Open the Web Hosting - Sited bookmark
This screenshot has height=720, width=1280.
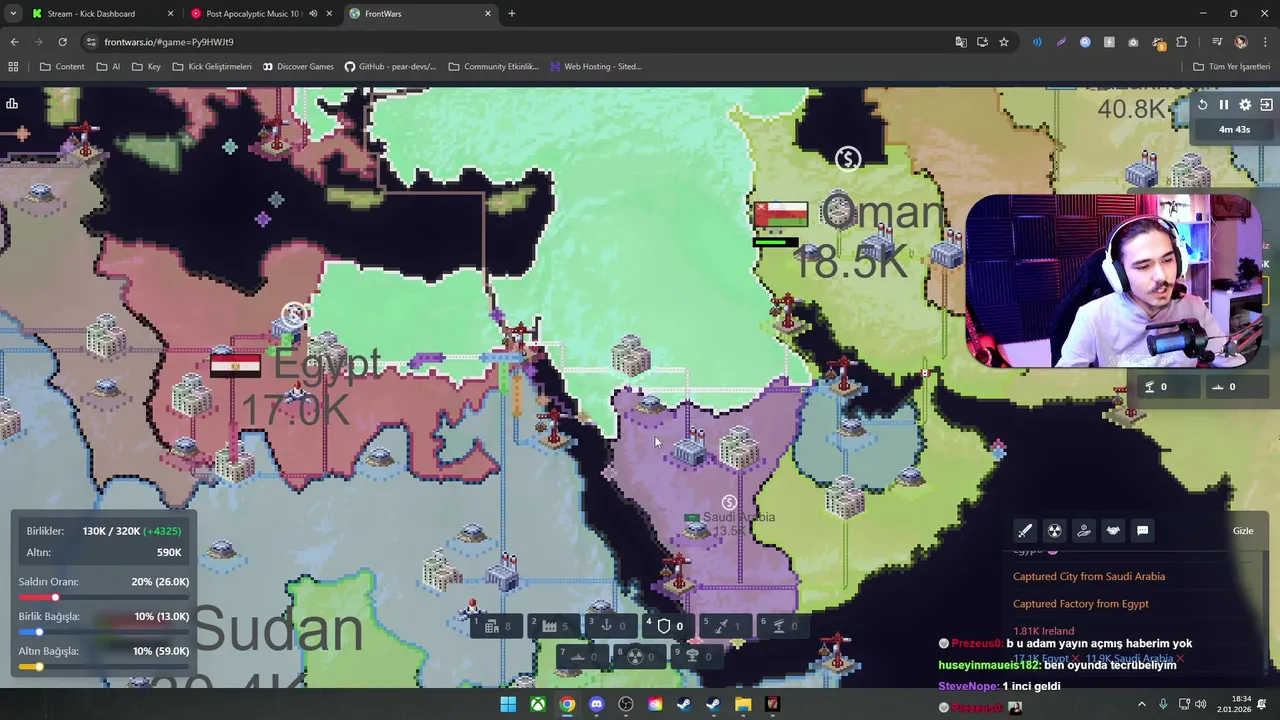[595, 67]
